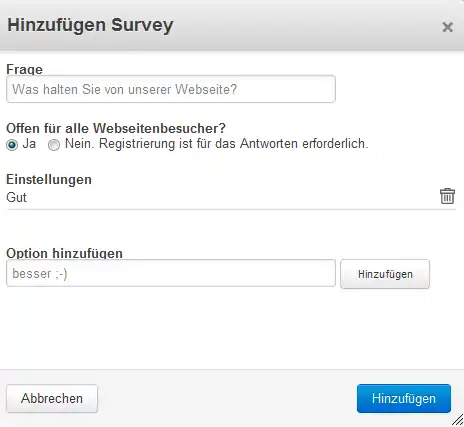Click the empty footer area between the buttons
Viewport: 464px width, 427px height.
point(227,399)
